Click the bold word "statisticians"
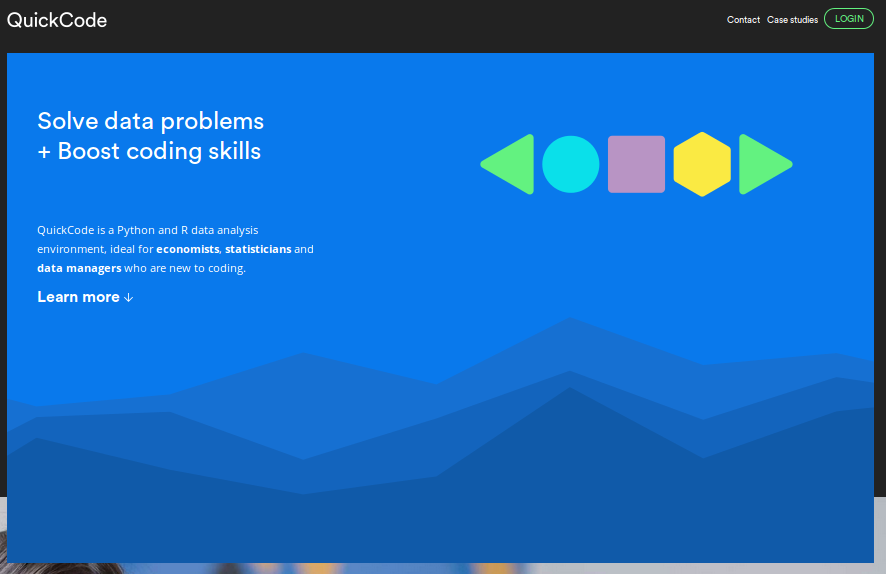 click(258, 249)
